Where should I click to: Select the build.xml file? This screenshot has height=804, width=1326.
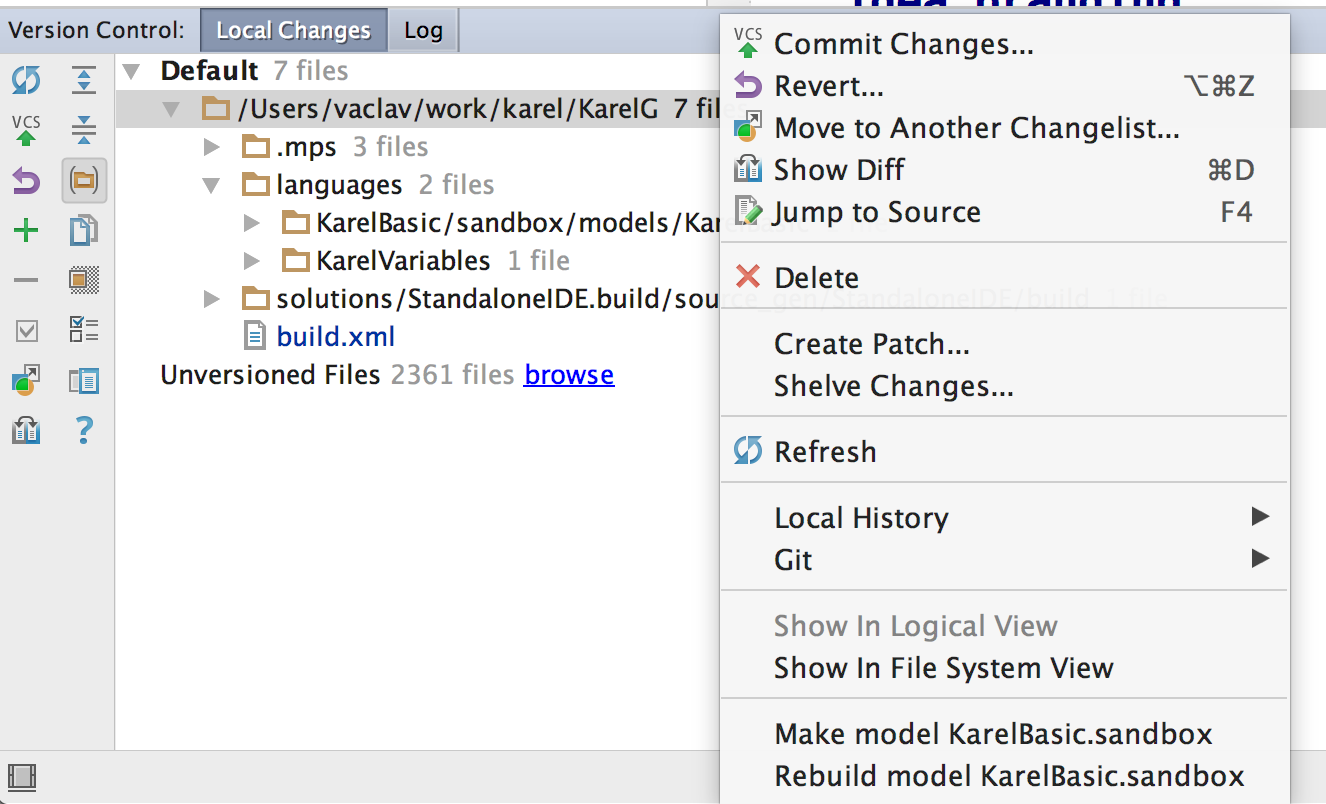click(x=335, y=337)
